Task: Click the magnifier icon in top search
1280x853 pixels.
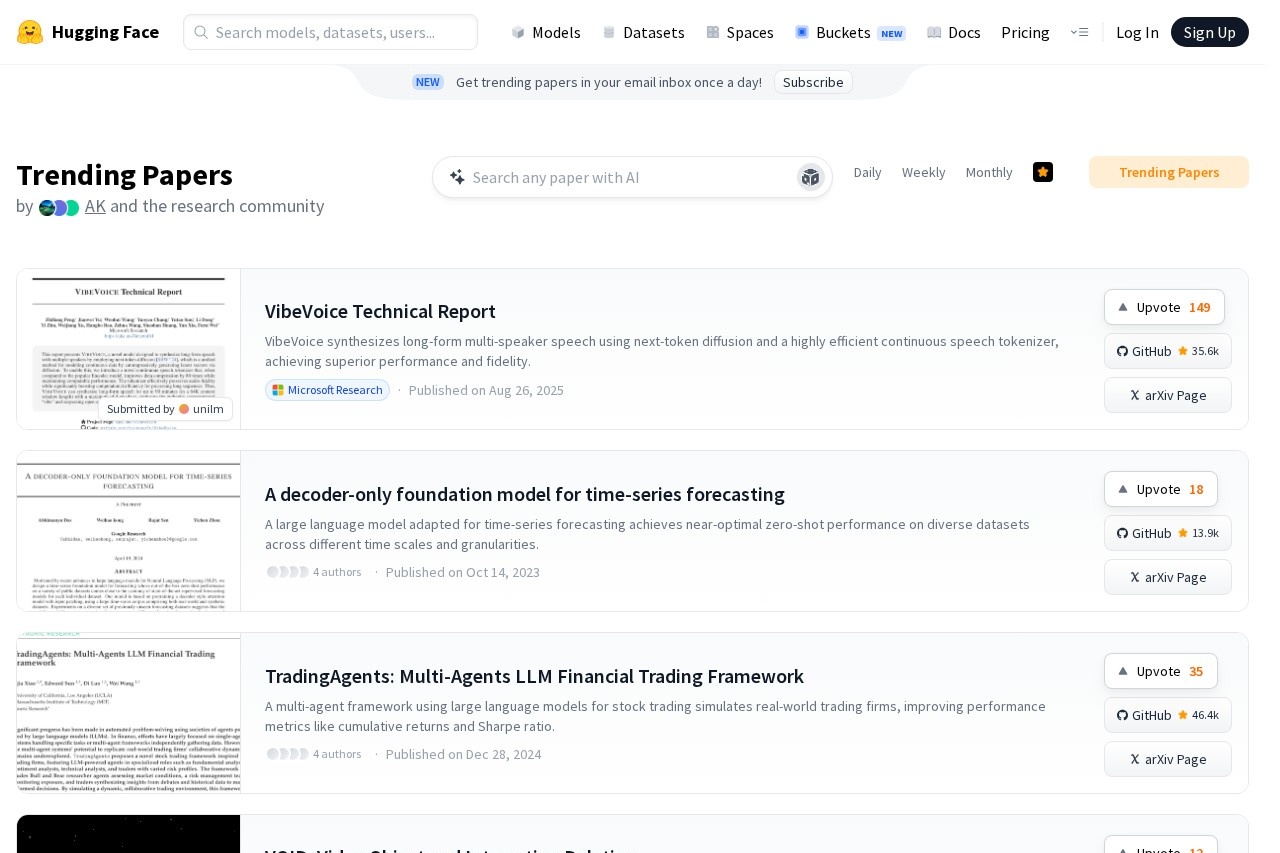Action: point(201,32)
